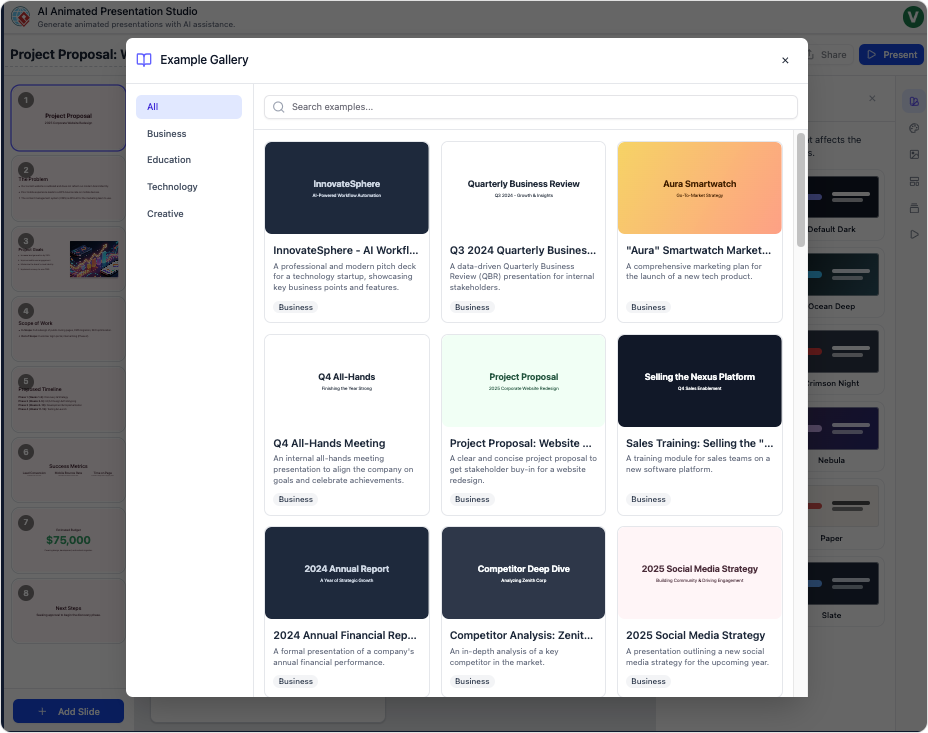This screenshot has width=928, height=733.
Task: Click the stacked layers icon in right sidebar
Action: (913, 208)
